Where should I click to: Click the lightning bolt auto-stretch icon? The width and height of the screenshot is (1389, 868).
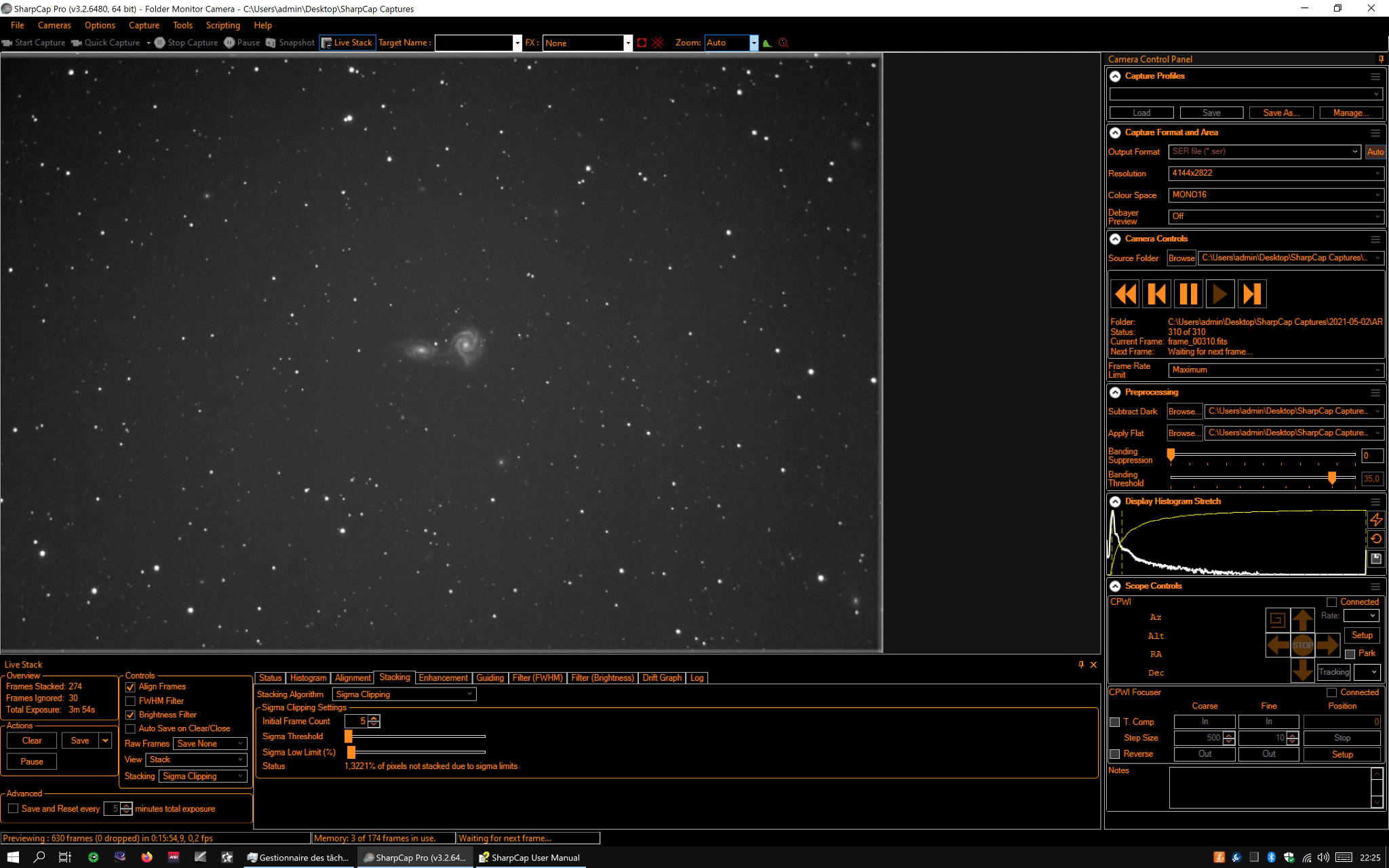1376,519
